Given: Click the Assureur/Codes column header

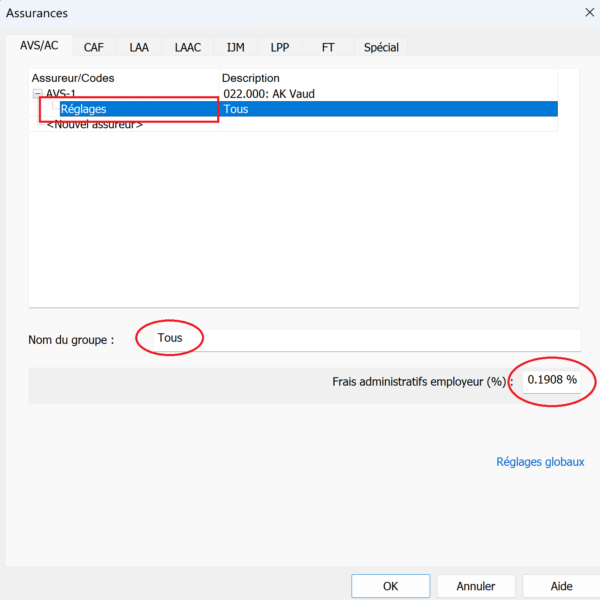Looking at the screenshot, I should pyautogui.click(x=124, y=78).
